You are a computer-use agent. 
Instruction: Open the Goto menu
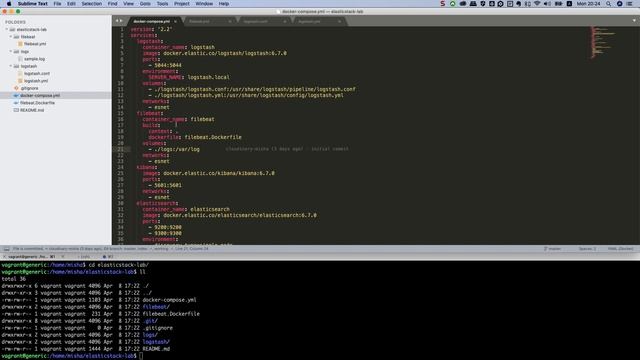[145, 4]
